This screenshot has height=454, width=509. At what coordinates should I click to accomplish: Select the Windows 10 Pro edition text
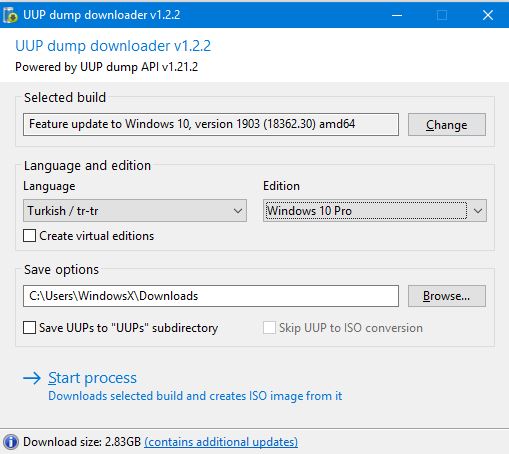pos(309,211)
